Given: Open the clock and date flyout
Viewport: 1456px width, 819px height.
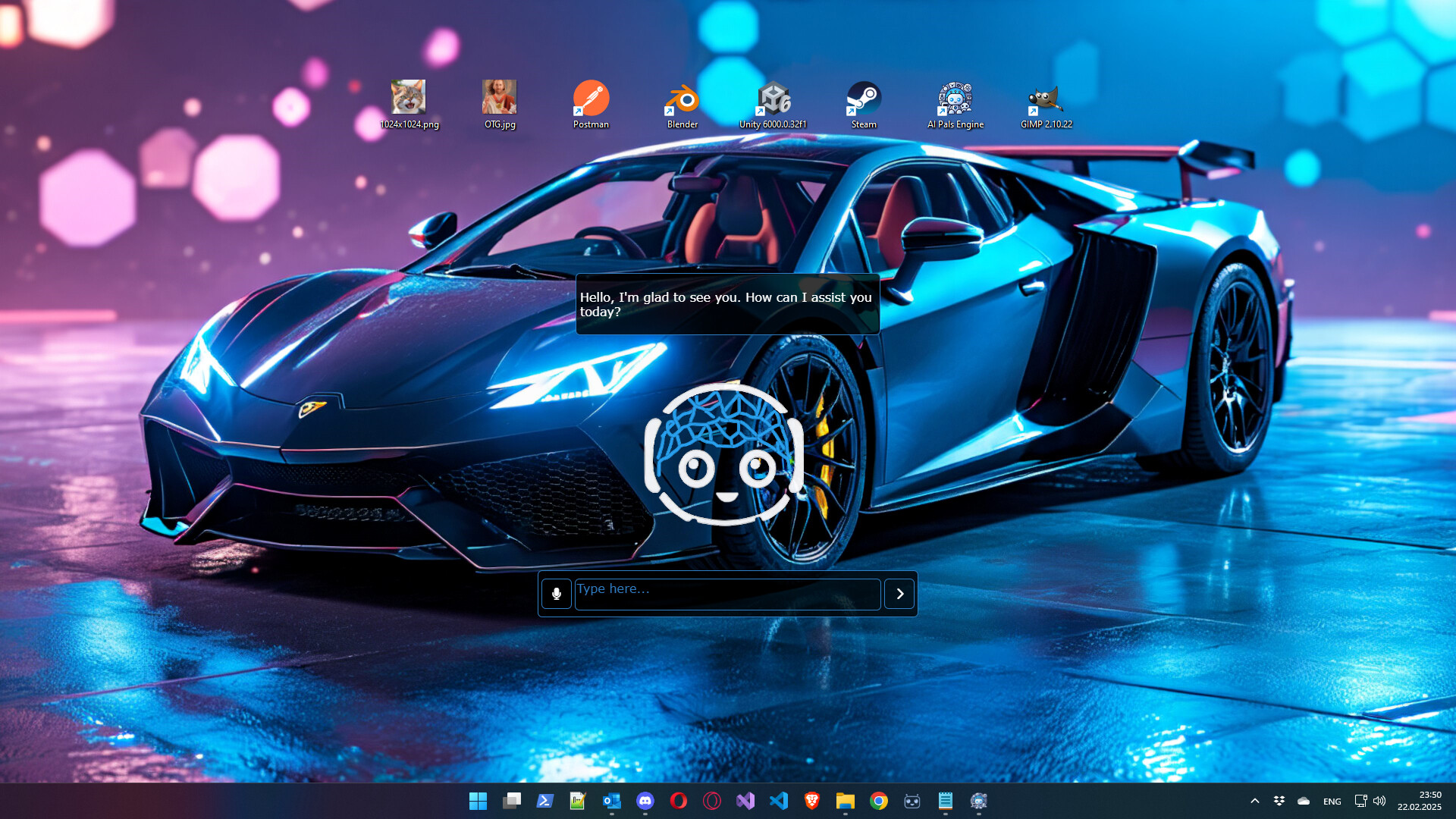Looking at the screenshot, I should point(1419,801).
